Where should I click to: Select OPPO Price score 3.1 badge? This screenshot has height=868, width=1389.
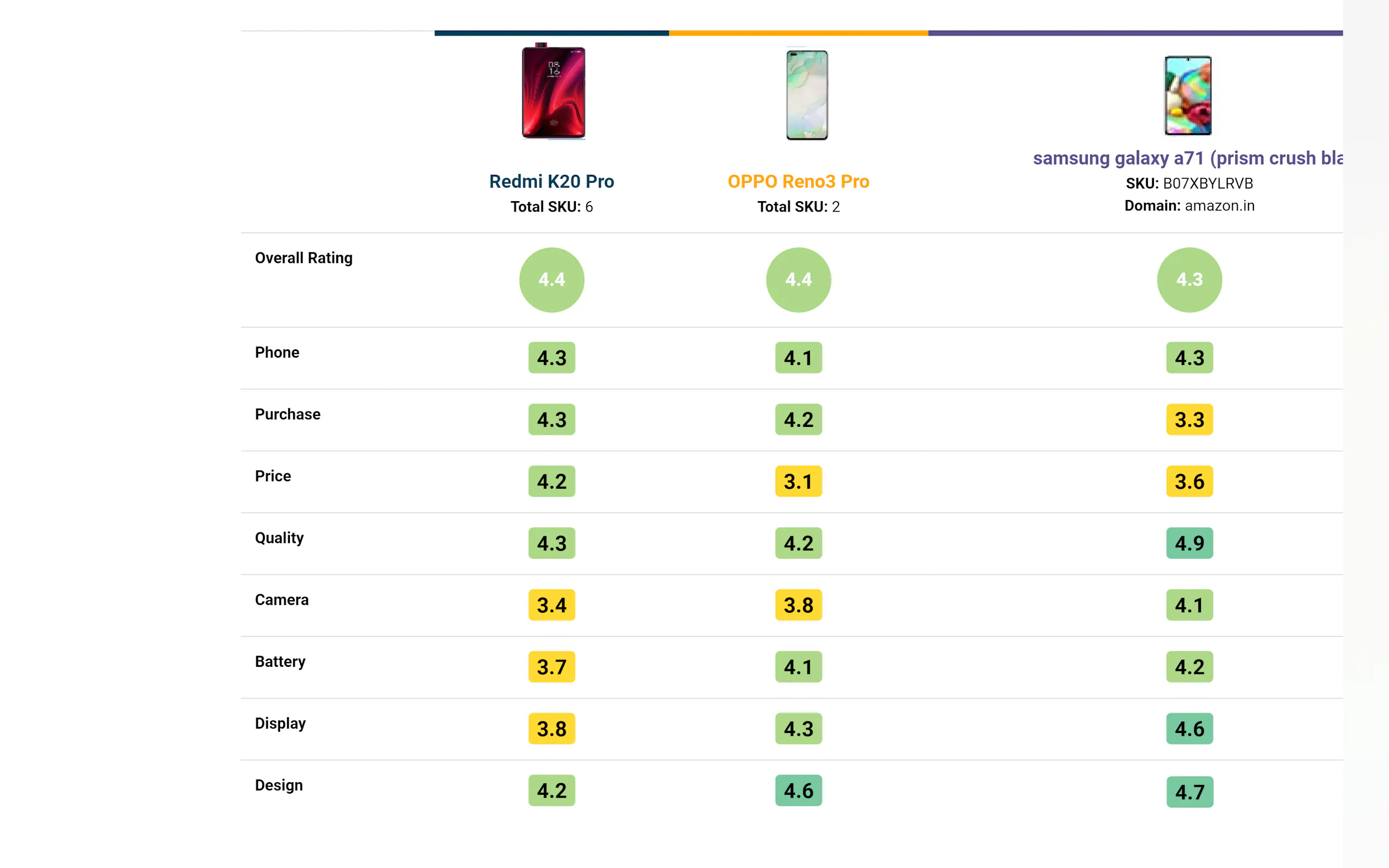pos(798,481)
